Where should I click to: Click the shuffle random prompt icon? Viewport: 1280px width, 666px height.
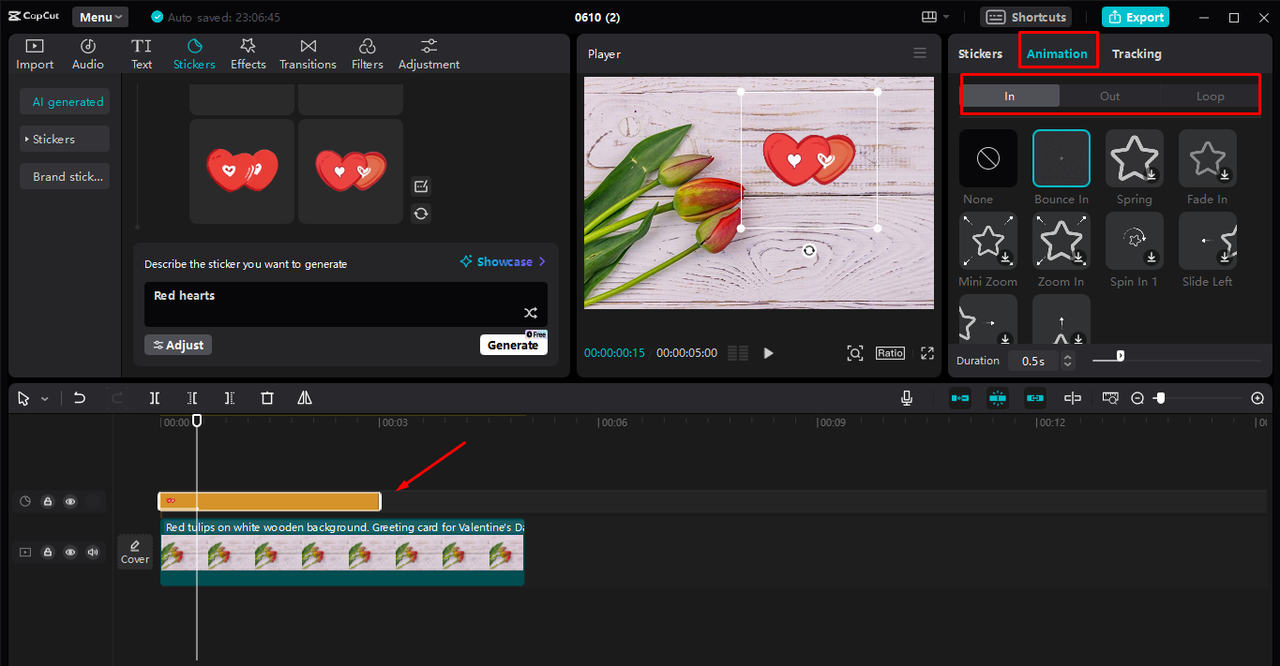531,313
